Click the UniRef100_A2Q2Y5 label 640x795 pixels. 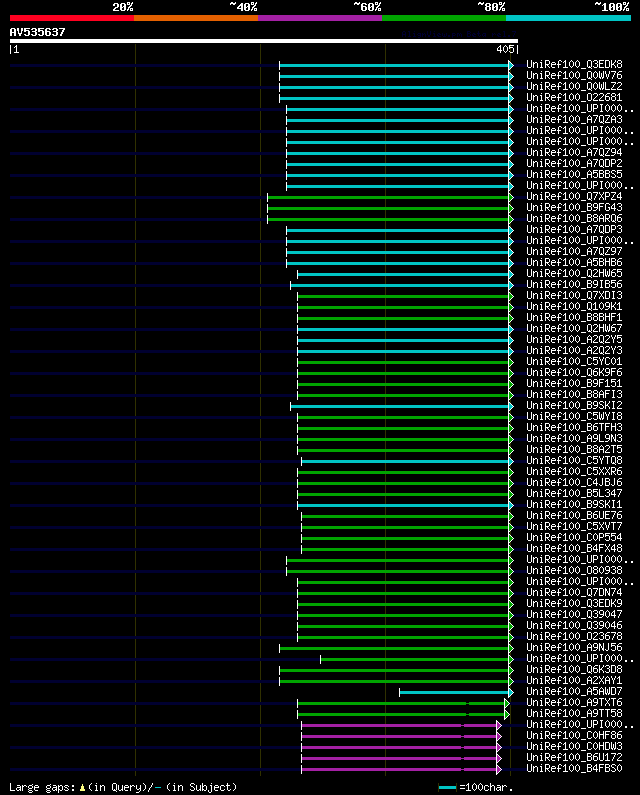pyautogui.click(x=574, y=340)
